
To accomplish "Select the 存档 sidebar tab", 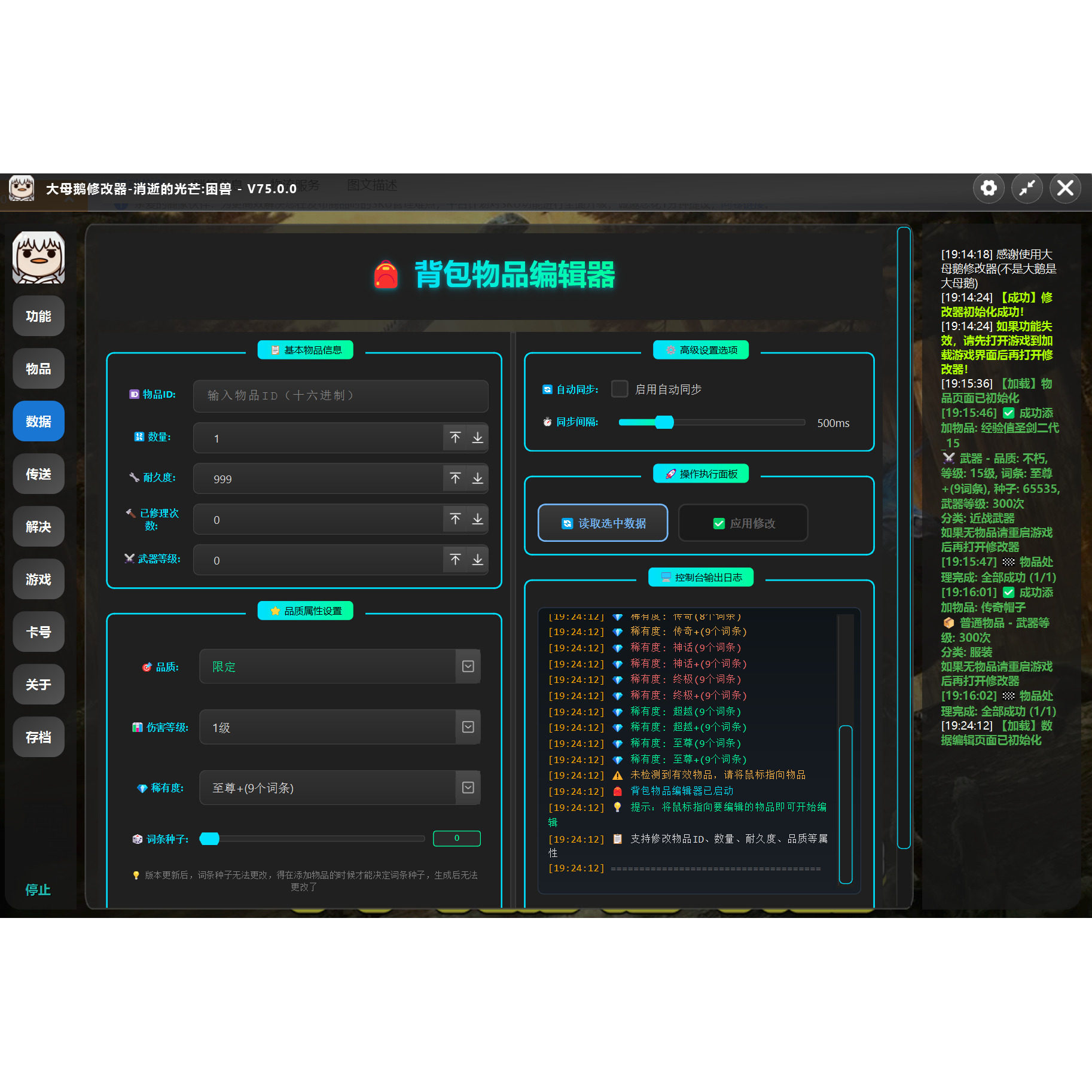I will coord(39,737).
